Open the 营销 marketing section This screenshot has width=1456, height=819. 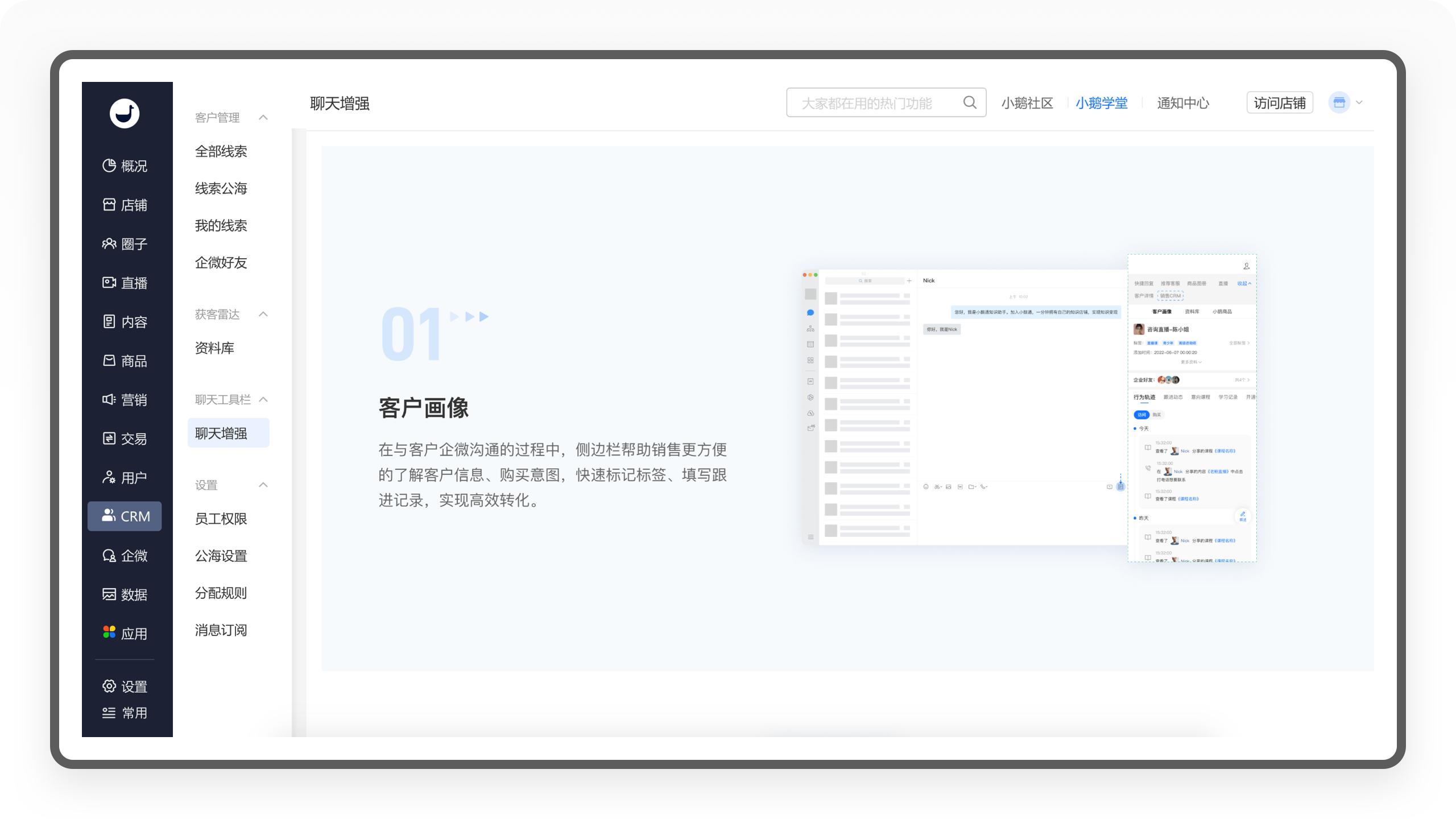coord(125,400)
